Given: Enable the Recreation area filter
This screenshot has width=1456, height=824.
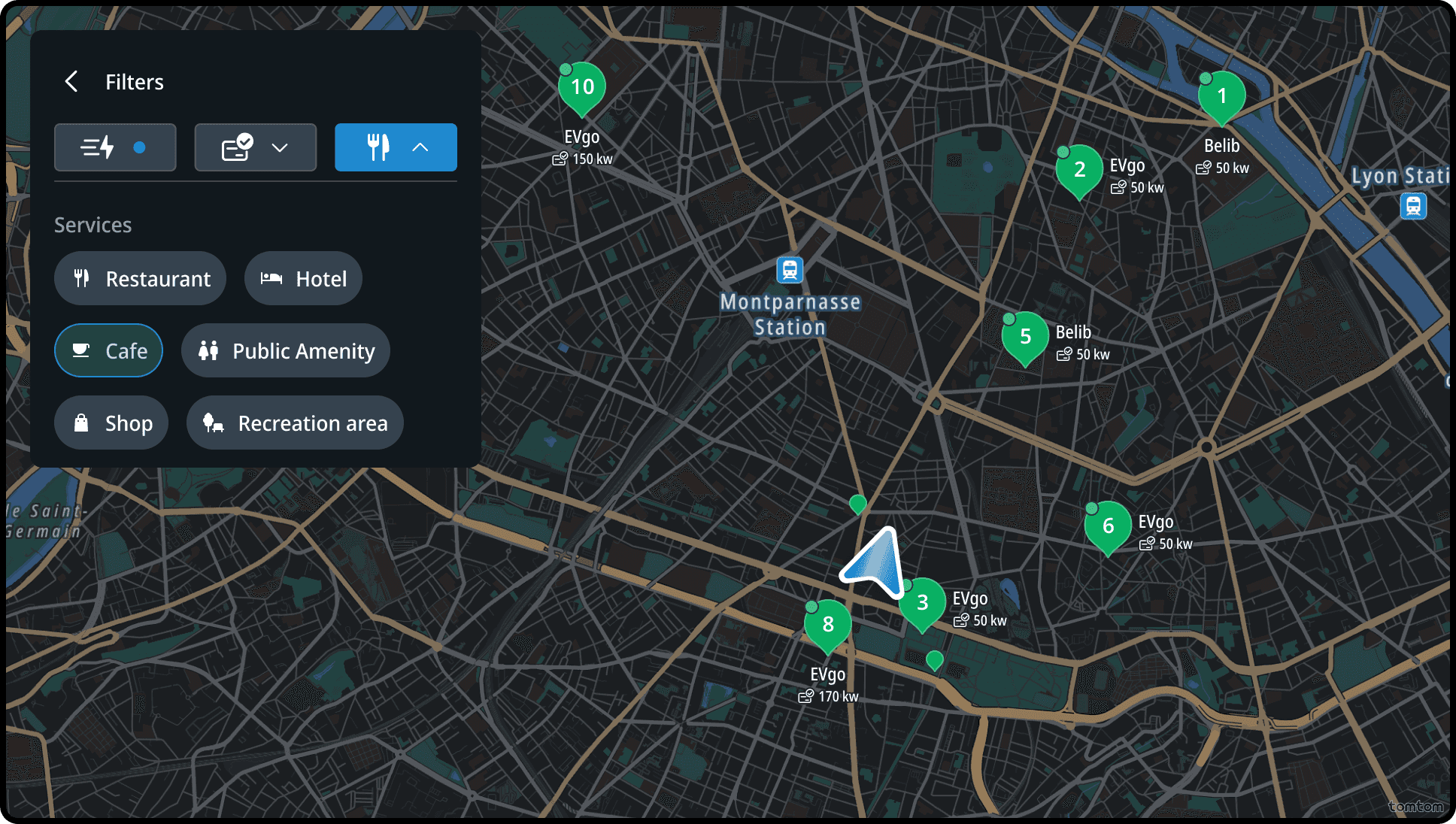Looking at the screenshot, I should 295,423.
